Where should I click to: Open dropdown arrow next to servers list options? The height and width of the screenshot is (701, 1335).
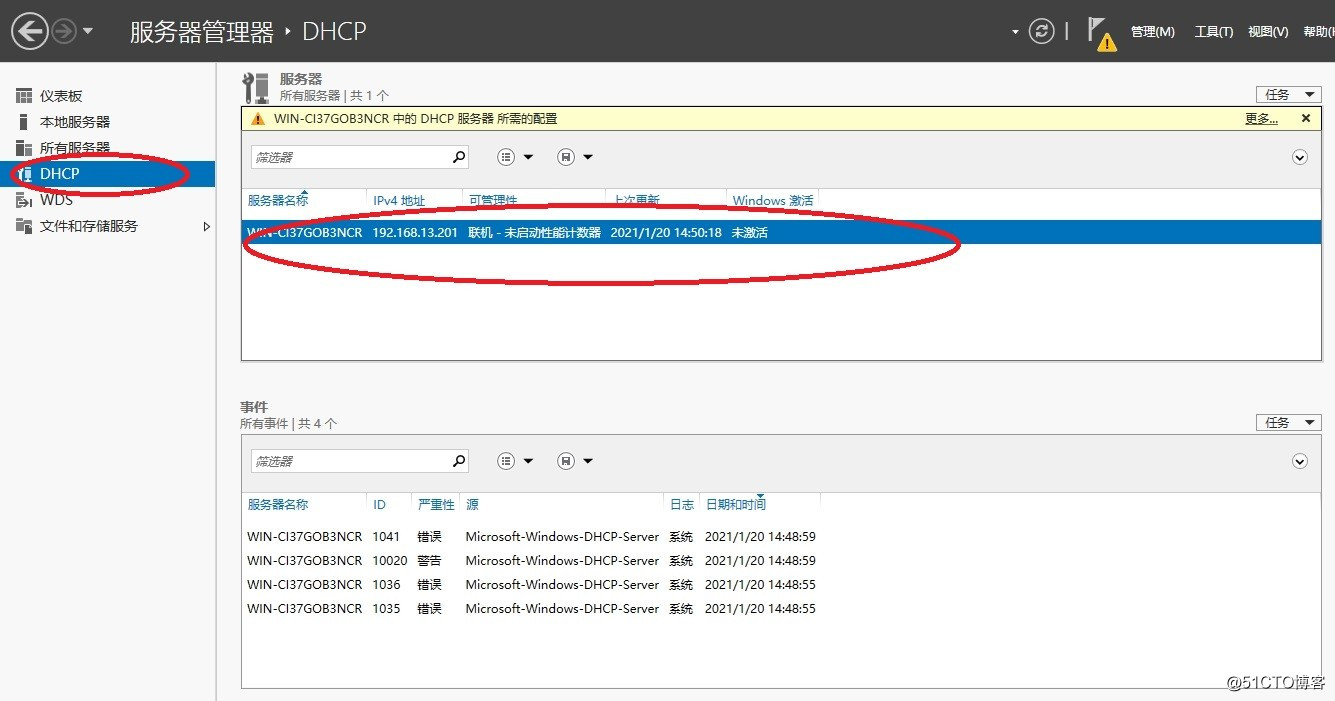click(528, 157)
